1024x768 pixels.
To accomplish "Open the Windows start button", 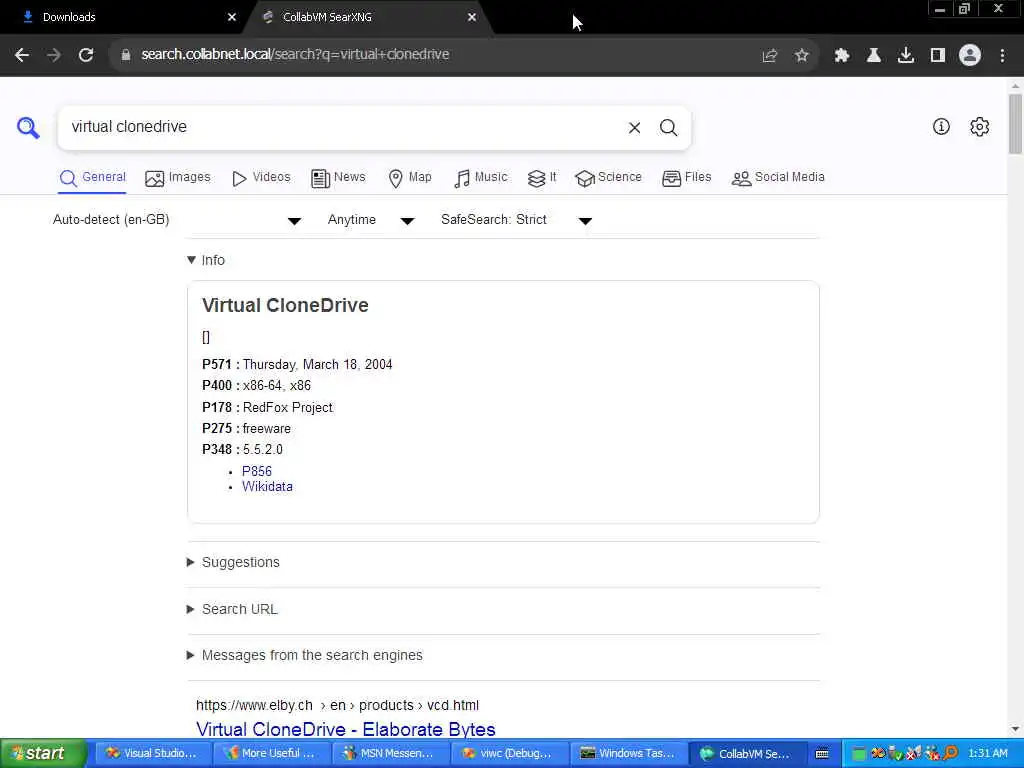I will [43, 753].
